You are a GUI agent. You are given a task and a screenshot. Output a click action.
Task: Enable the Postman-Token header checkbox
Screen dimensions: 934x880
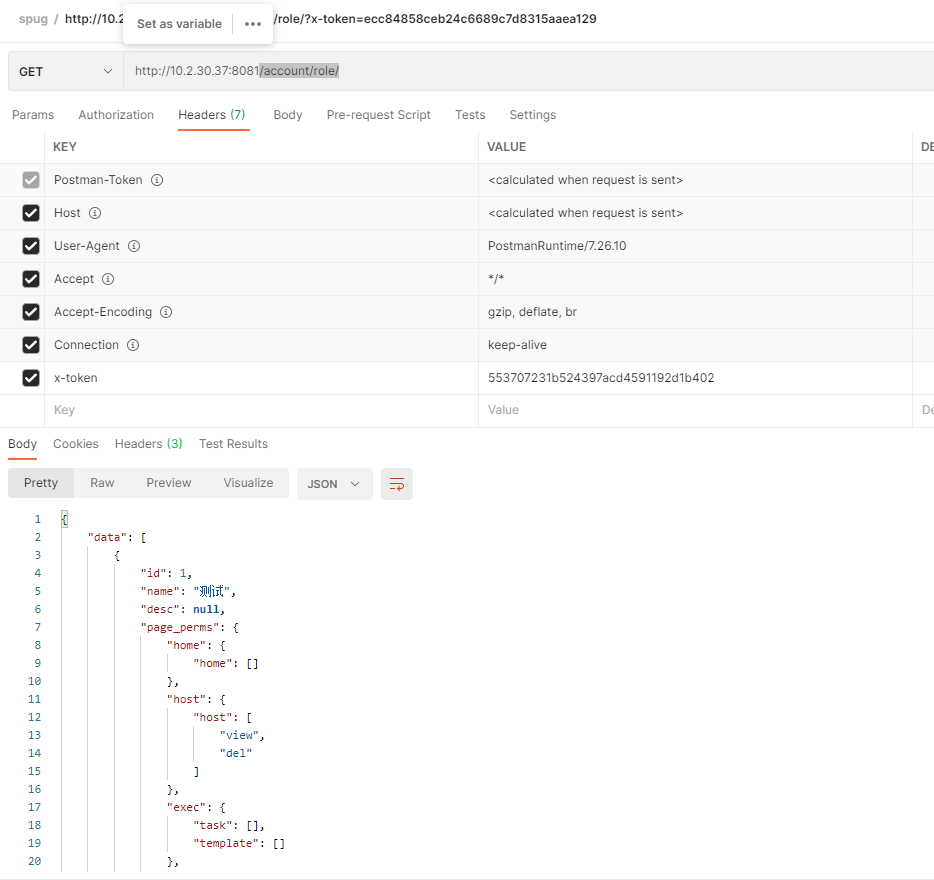(x=30, y=180)
